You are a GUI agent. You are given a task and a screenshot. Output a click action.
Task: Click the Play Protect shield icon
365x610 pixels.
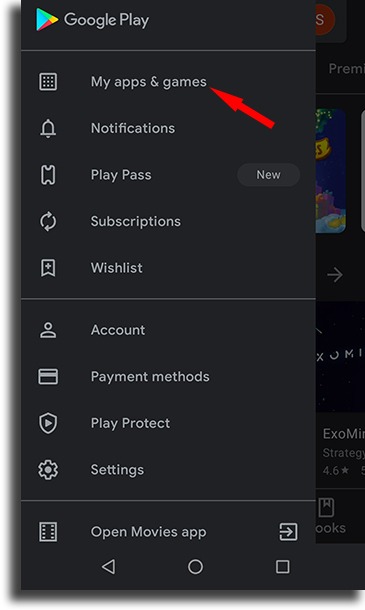[x=48, y=423]
